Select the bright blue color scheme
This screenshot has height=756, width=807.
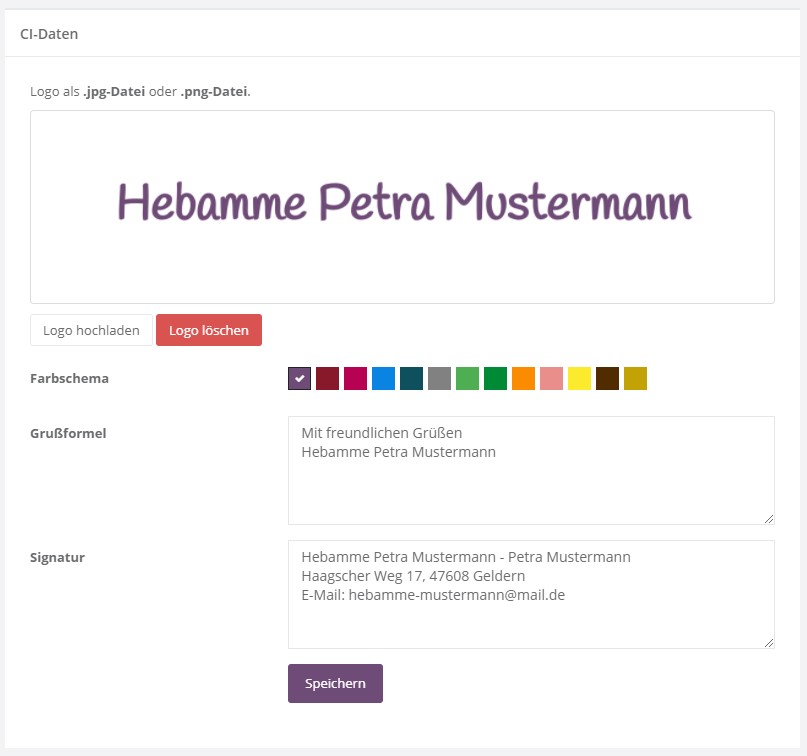tap(383, 379)
